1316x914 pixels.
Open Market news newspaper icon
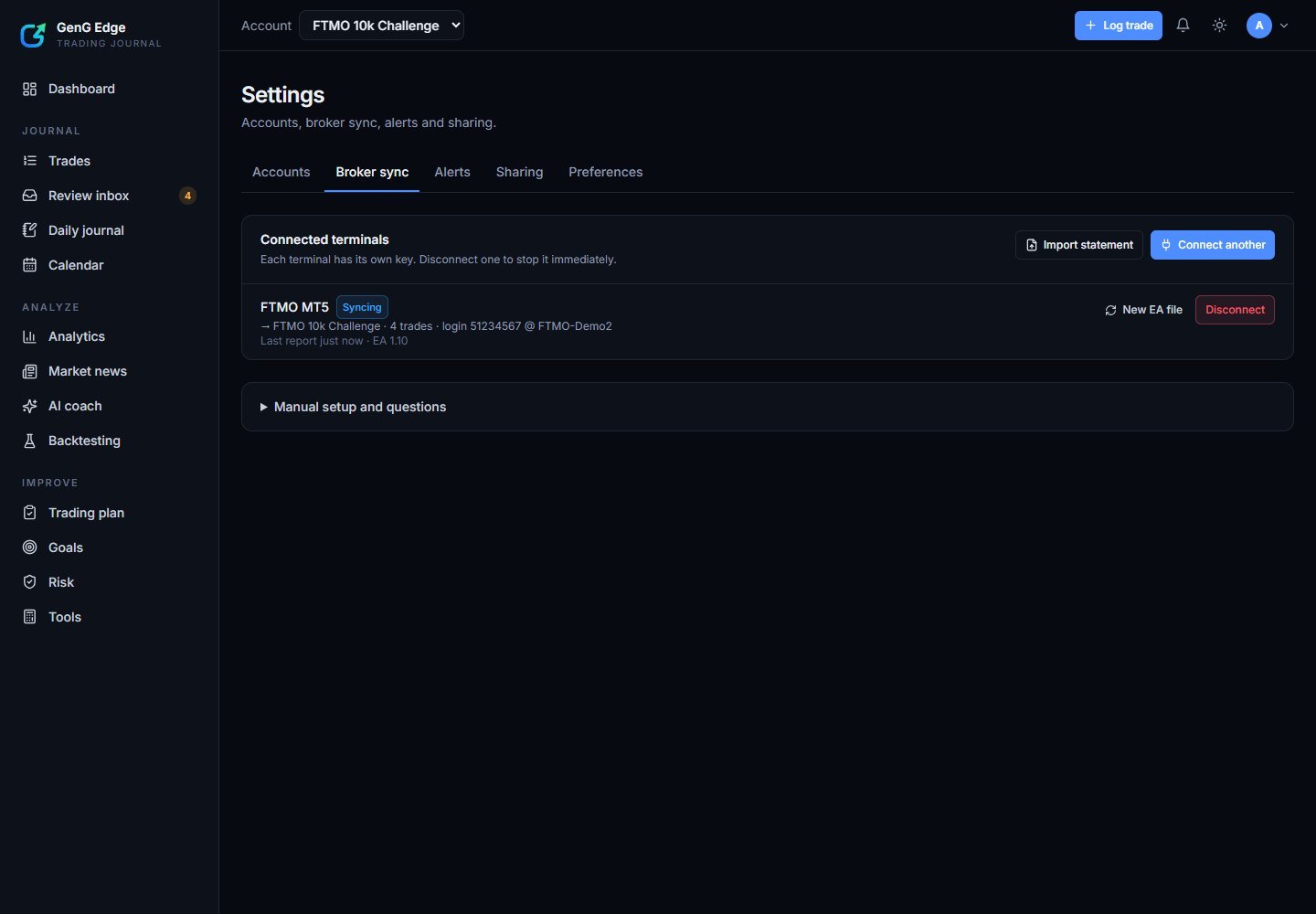(x=29, y=371)
